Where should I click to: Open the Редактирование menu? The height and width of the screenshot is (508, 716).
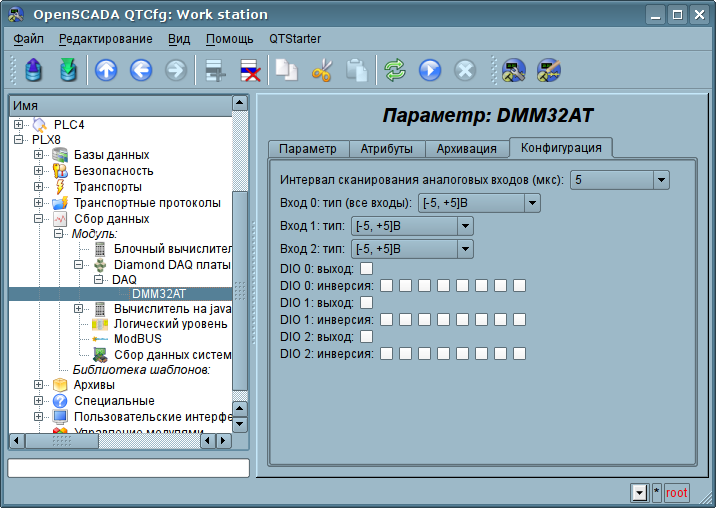(105, 39)
